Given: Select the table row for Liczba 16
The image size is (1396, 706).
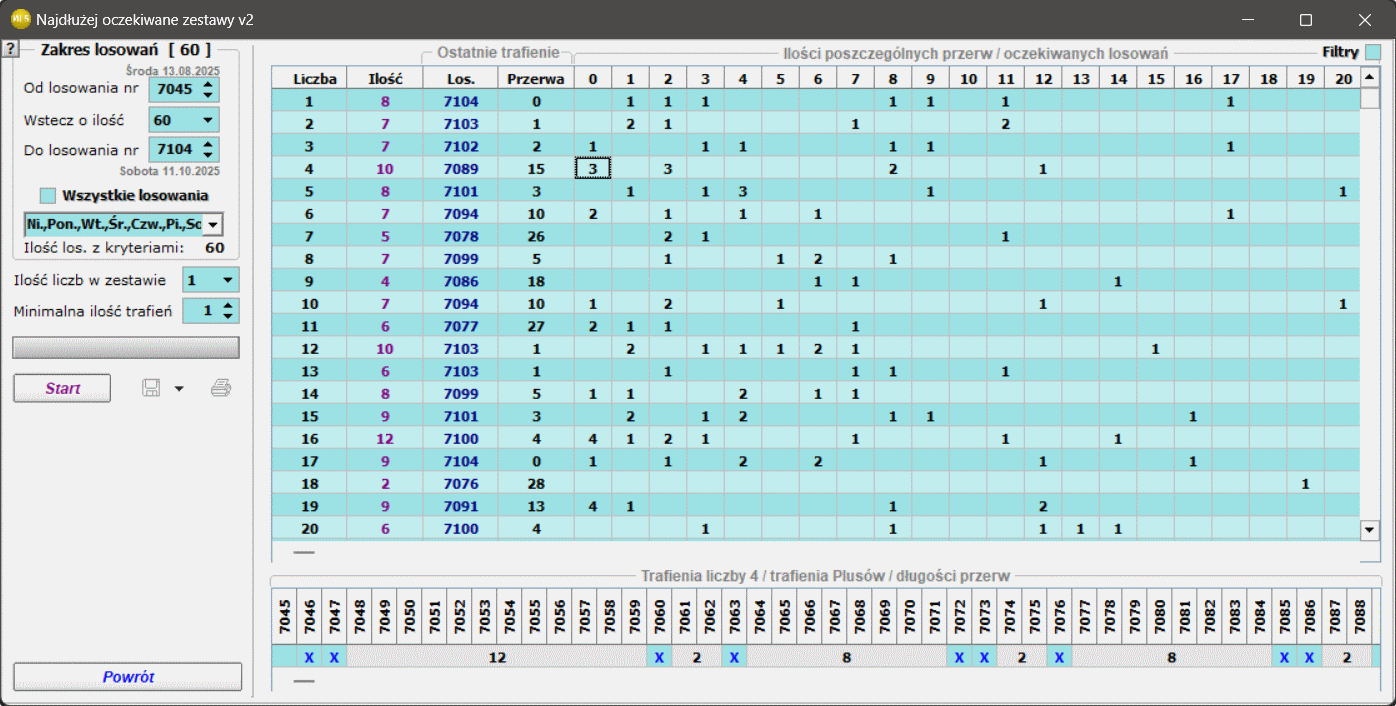Looking at the screenshot, I should [x=309, y=438].
